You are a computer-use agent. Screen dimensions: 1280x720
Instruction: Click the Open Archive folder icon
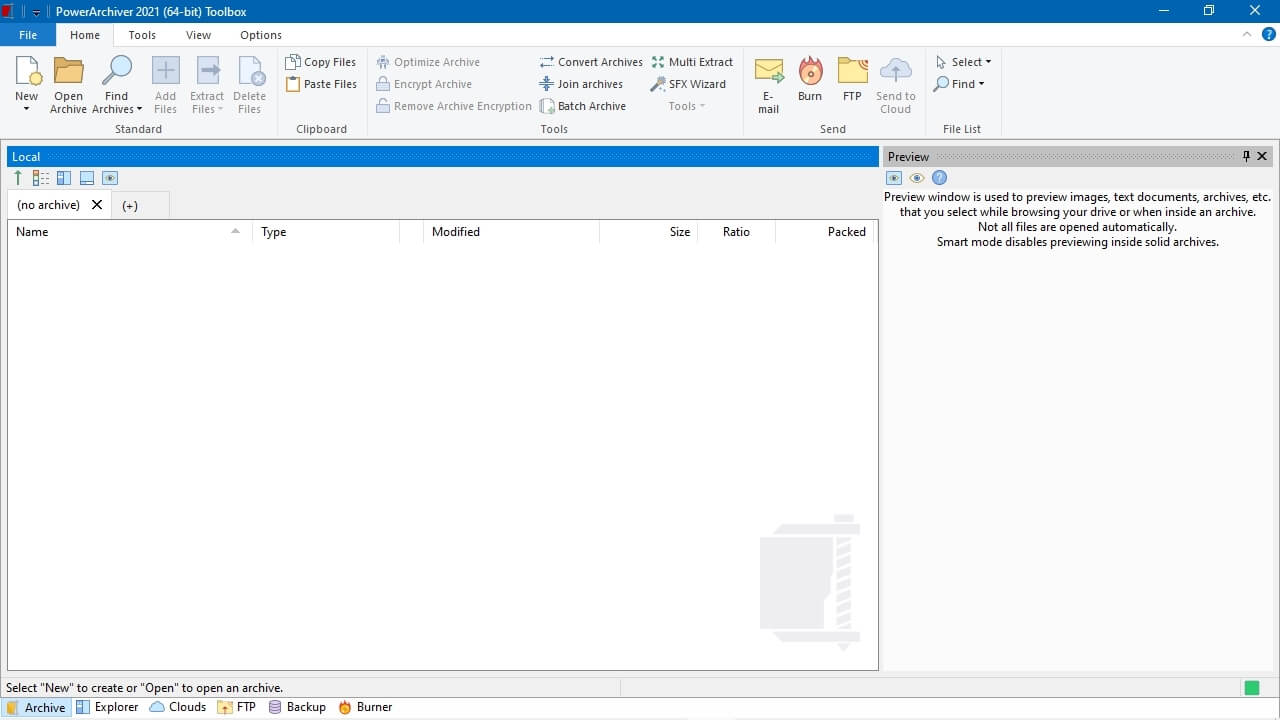tap(68, 72)
